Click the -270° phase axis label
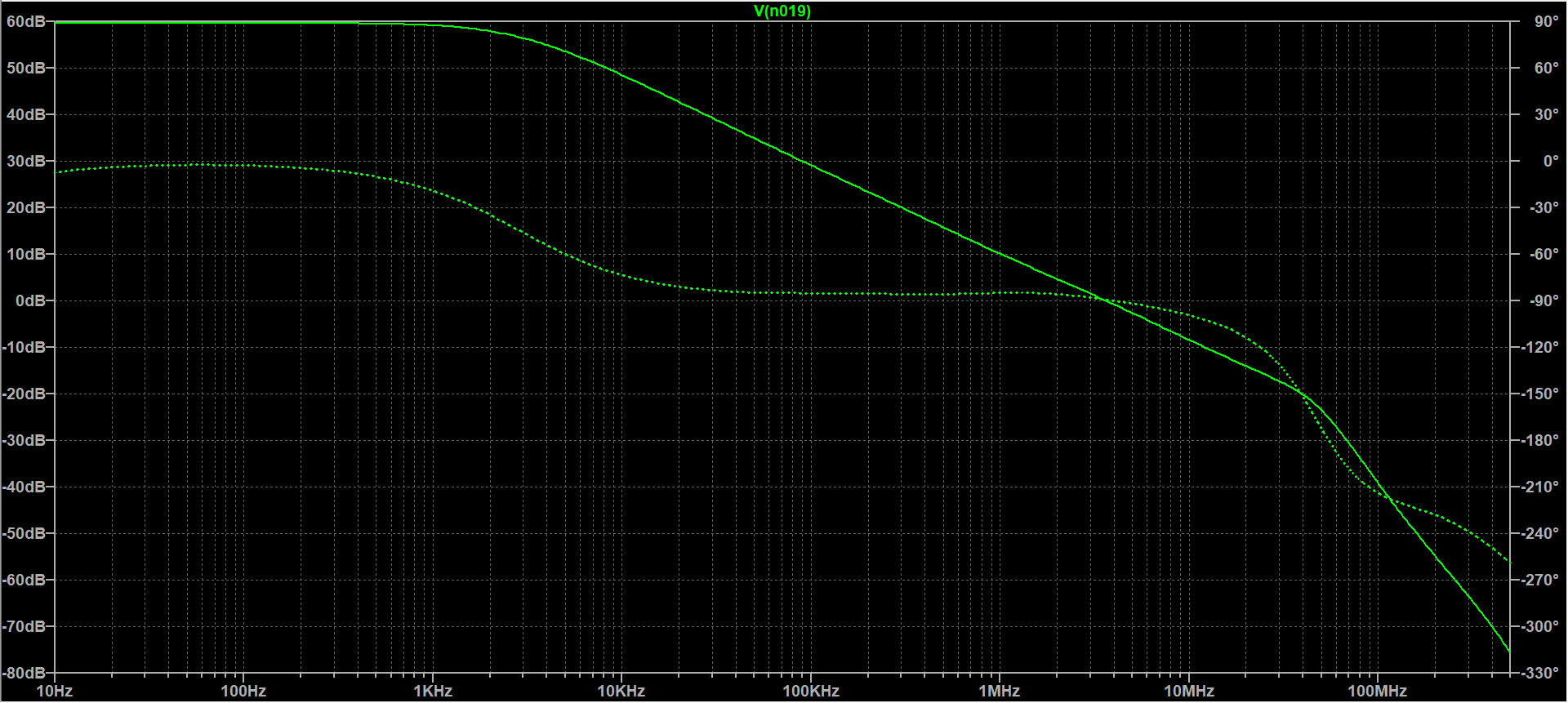 [x=1540, y=581]
